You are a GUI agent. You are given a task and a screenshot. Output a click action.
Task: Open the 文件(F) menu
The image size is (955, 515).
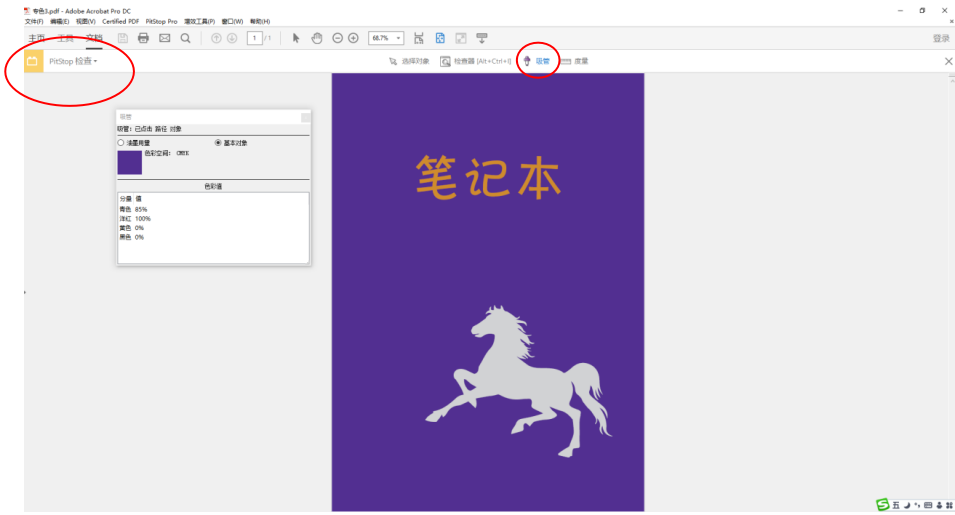[x=34, y=21]
